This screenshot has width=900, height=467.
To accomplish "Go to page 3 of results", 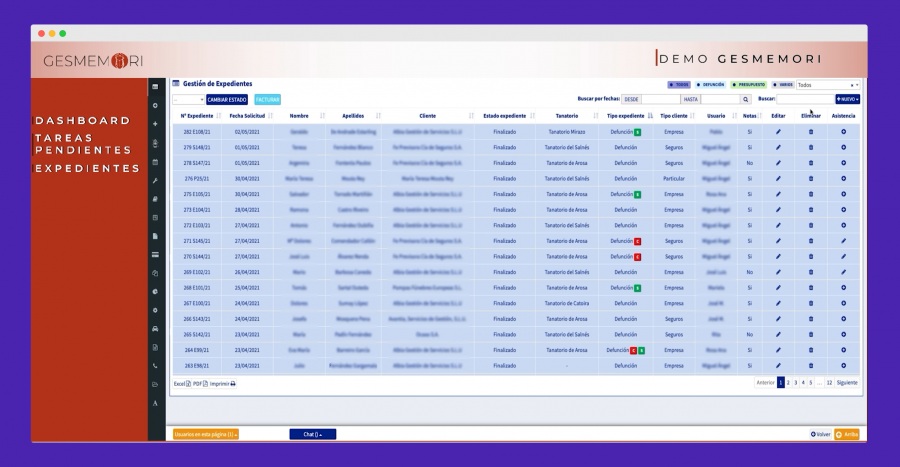I will [796, 383].
